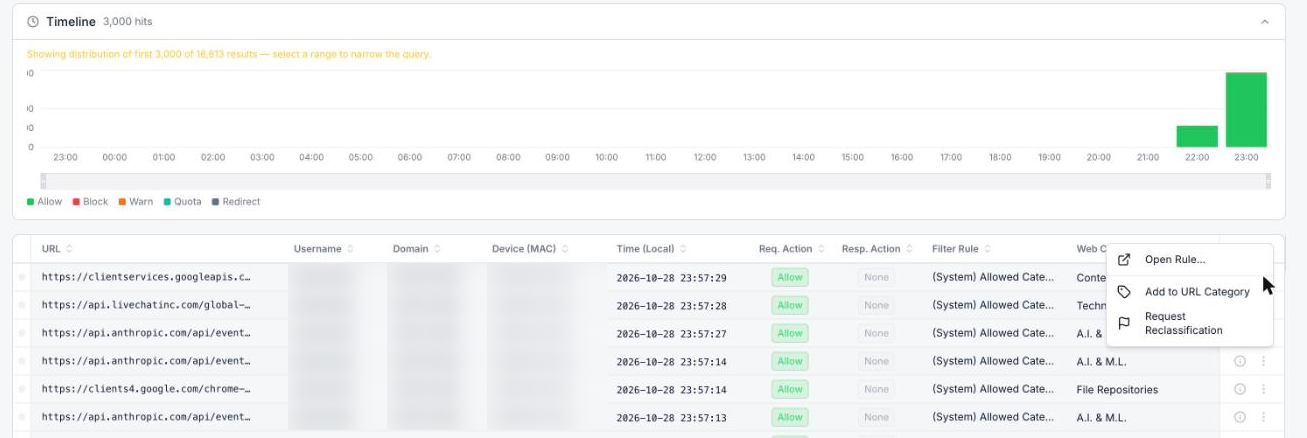Select the api.livechatinc.com row selector
The width and height of the screenshot is (1307, 438).
(22, 305)
